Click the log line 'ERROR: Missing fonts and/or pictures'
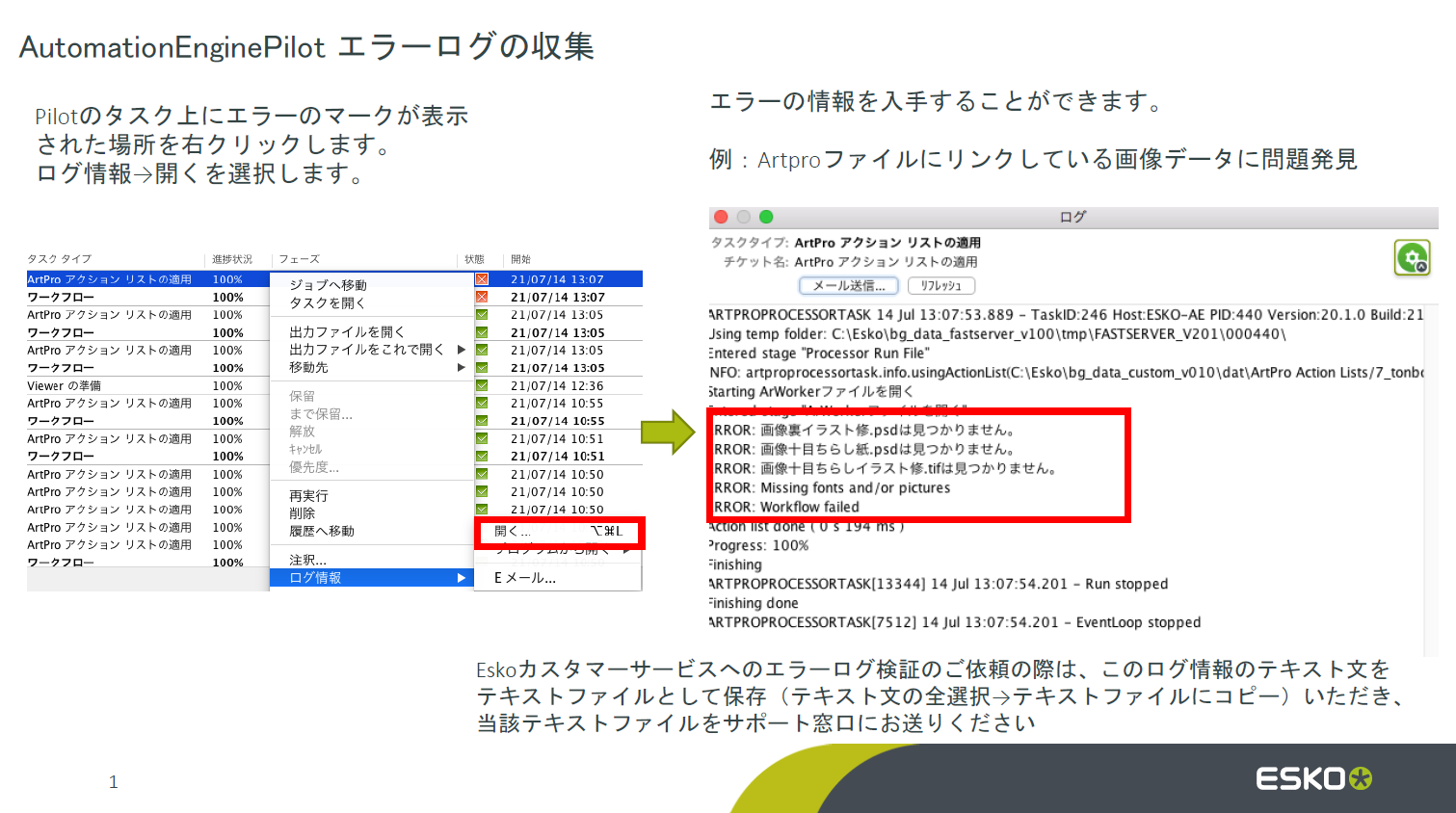 [830, 487]
